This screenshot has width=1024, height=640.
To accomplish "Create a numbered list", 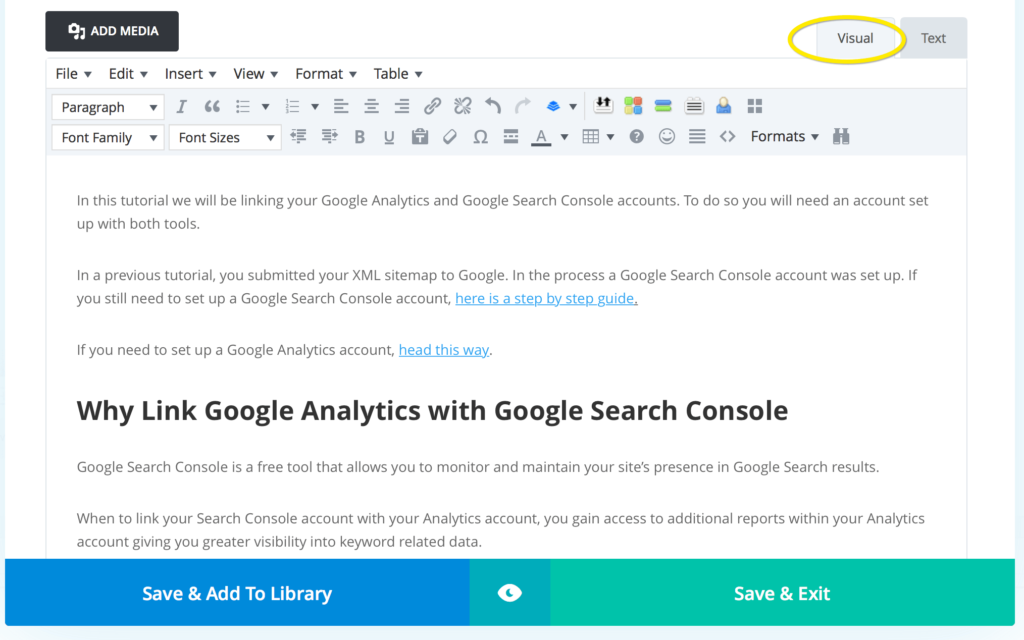I will coord(293,106).
